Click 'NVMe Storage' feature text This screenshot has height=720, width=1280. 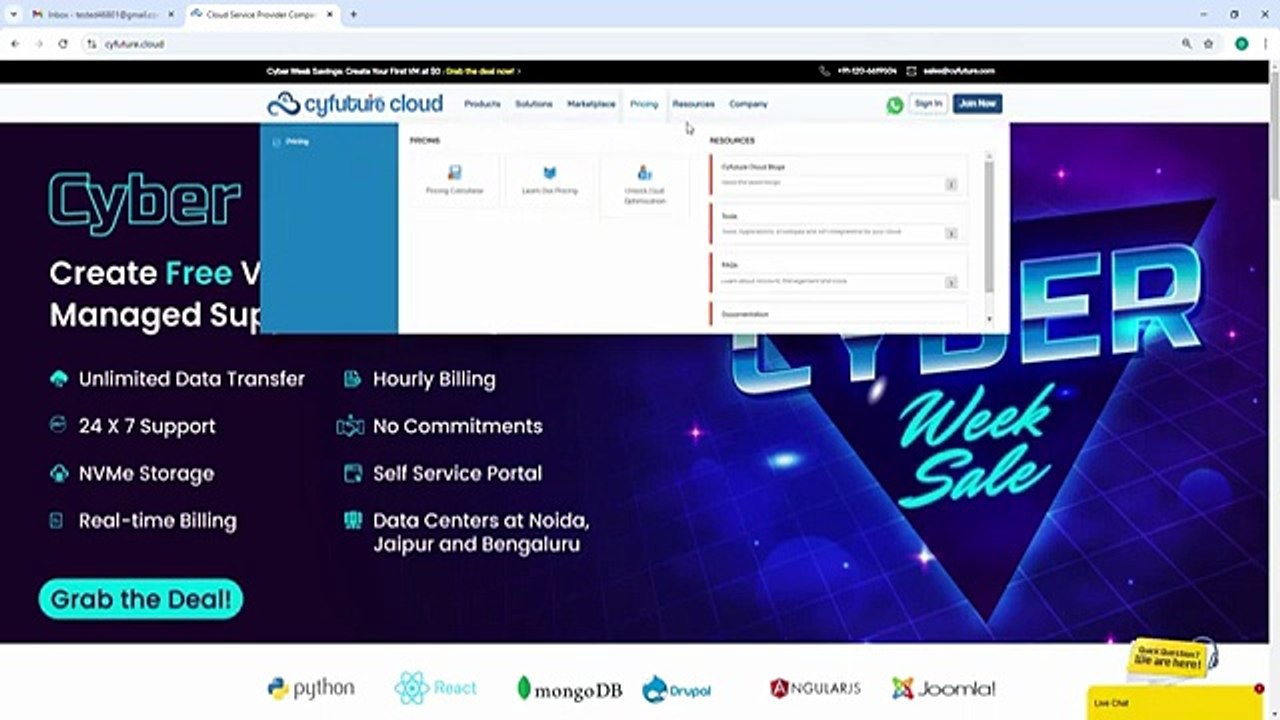(x=146, y=473)
